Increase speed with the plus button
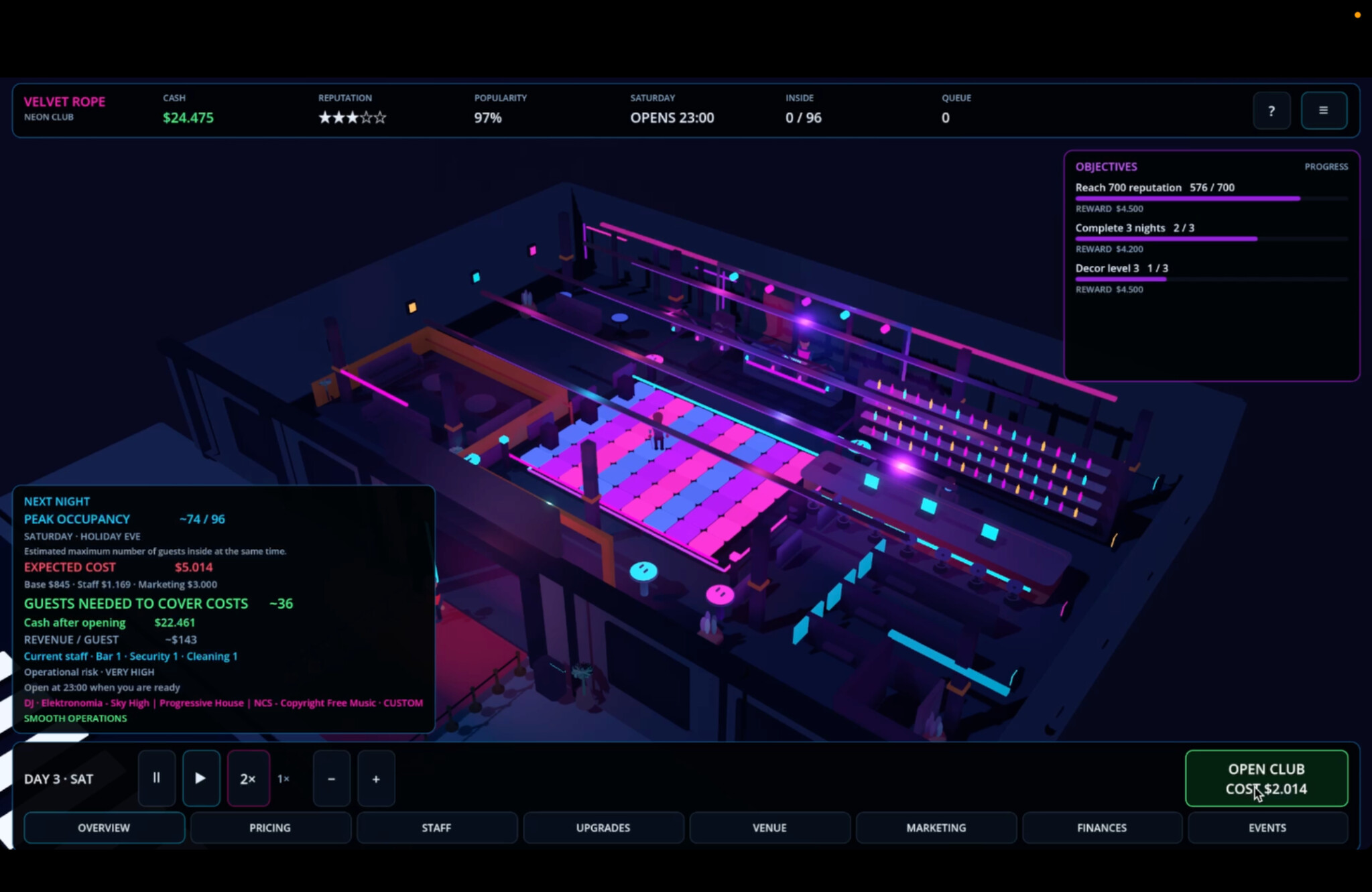 tap(376, 779)
